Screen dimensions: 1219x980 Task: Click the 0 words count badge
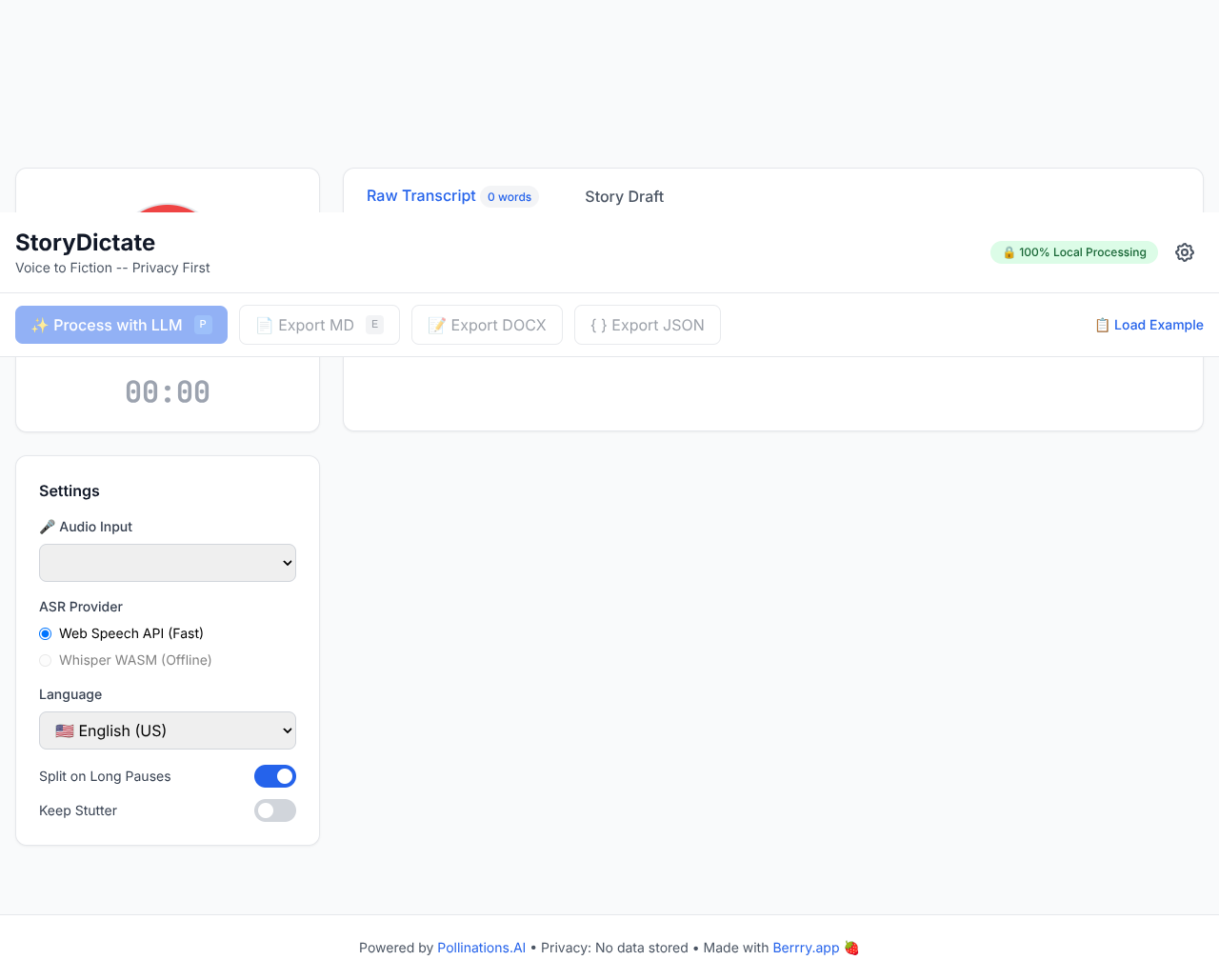(x=510, y=196)
